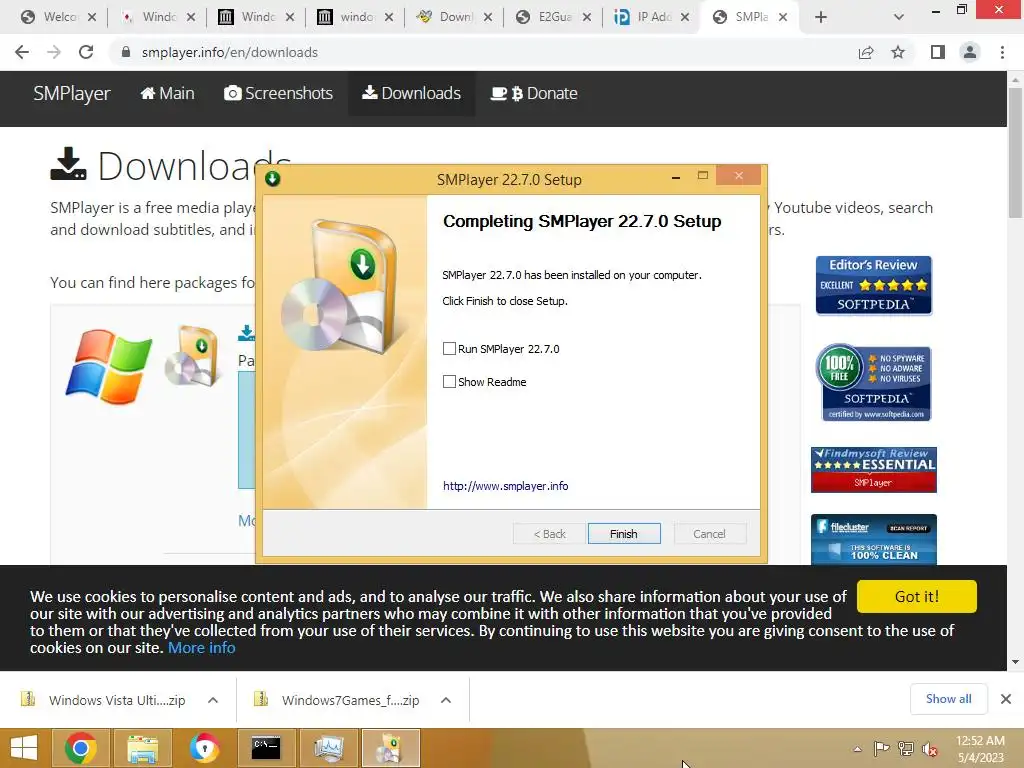Viewport: 1024px width, 768px height.
Task: Expand the tab search chevron
Action: (x=899, y=17)
